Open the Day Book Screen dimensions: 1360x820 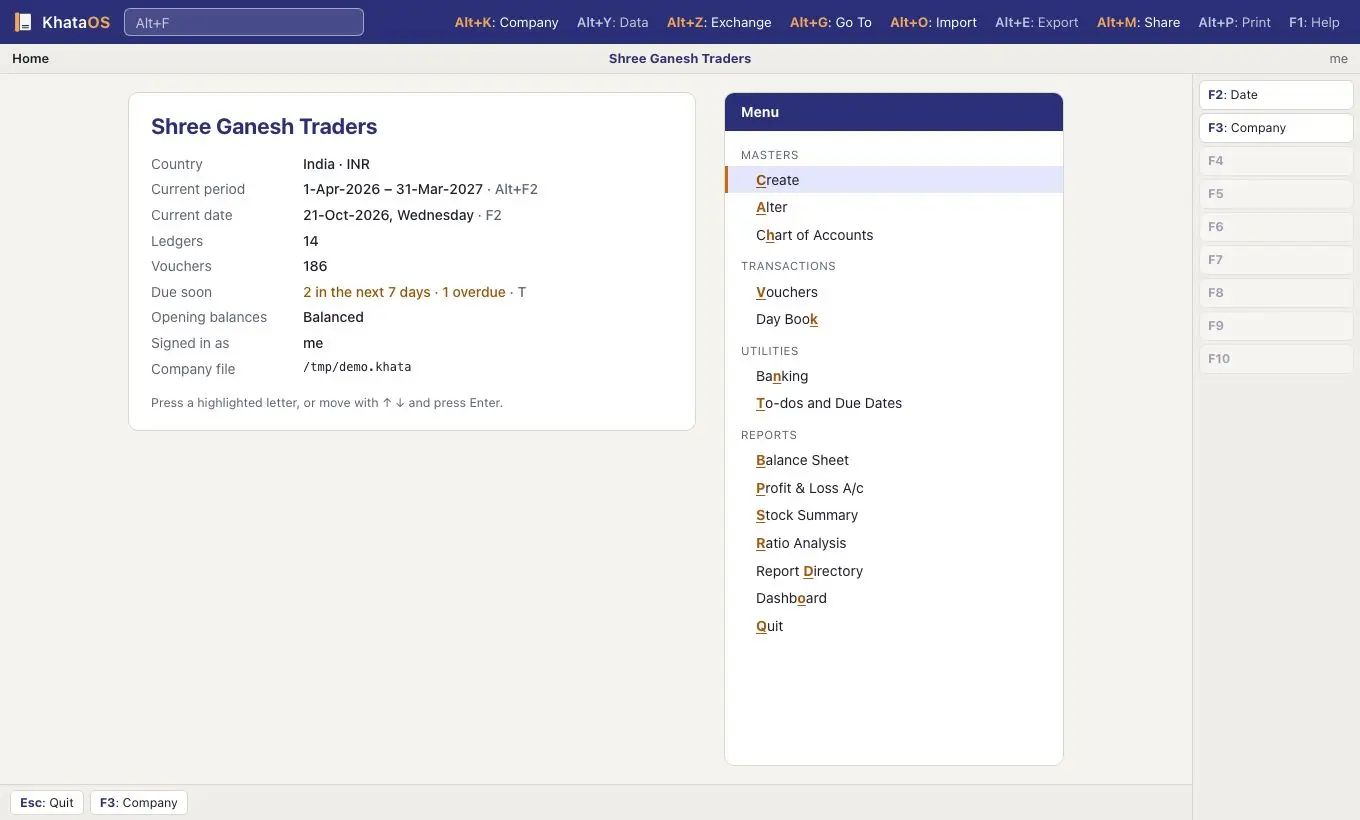(894, 320)
